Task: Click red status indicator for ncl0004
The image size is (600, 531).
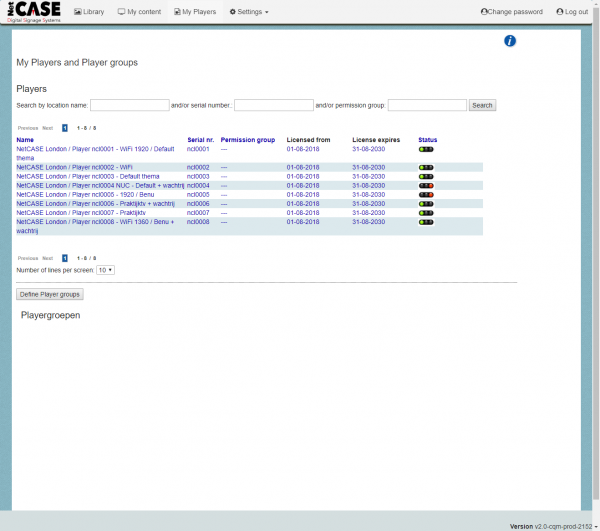Action: (x=426, y=186)
